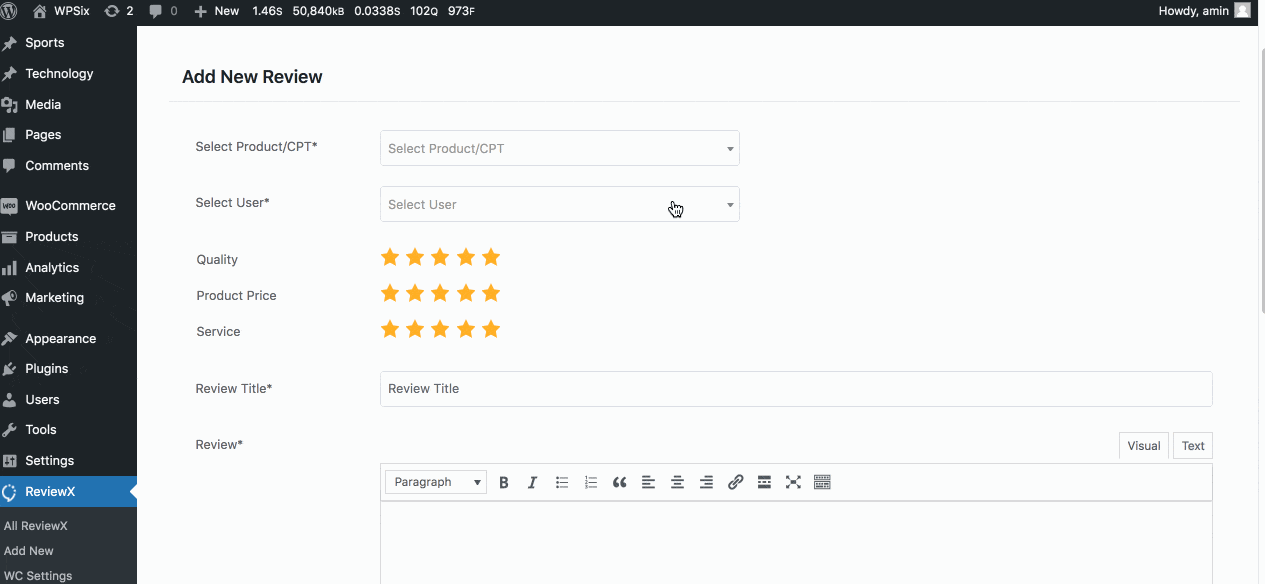Set Quality rating to five stars

(x=491, y=258)
